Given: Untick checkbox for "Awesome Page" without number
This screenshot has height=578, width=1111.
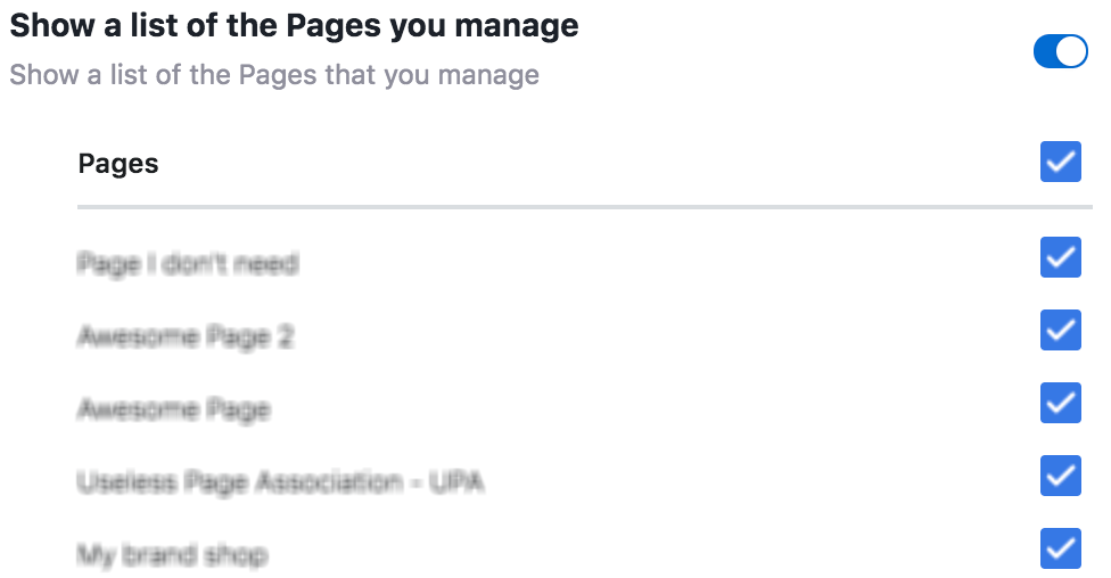Looking at the screenshot, I should coord(1060,403).
